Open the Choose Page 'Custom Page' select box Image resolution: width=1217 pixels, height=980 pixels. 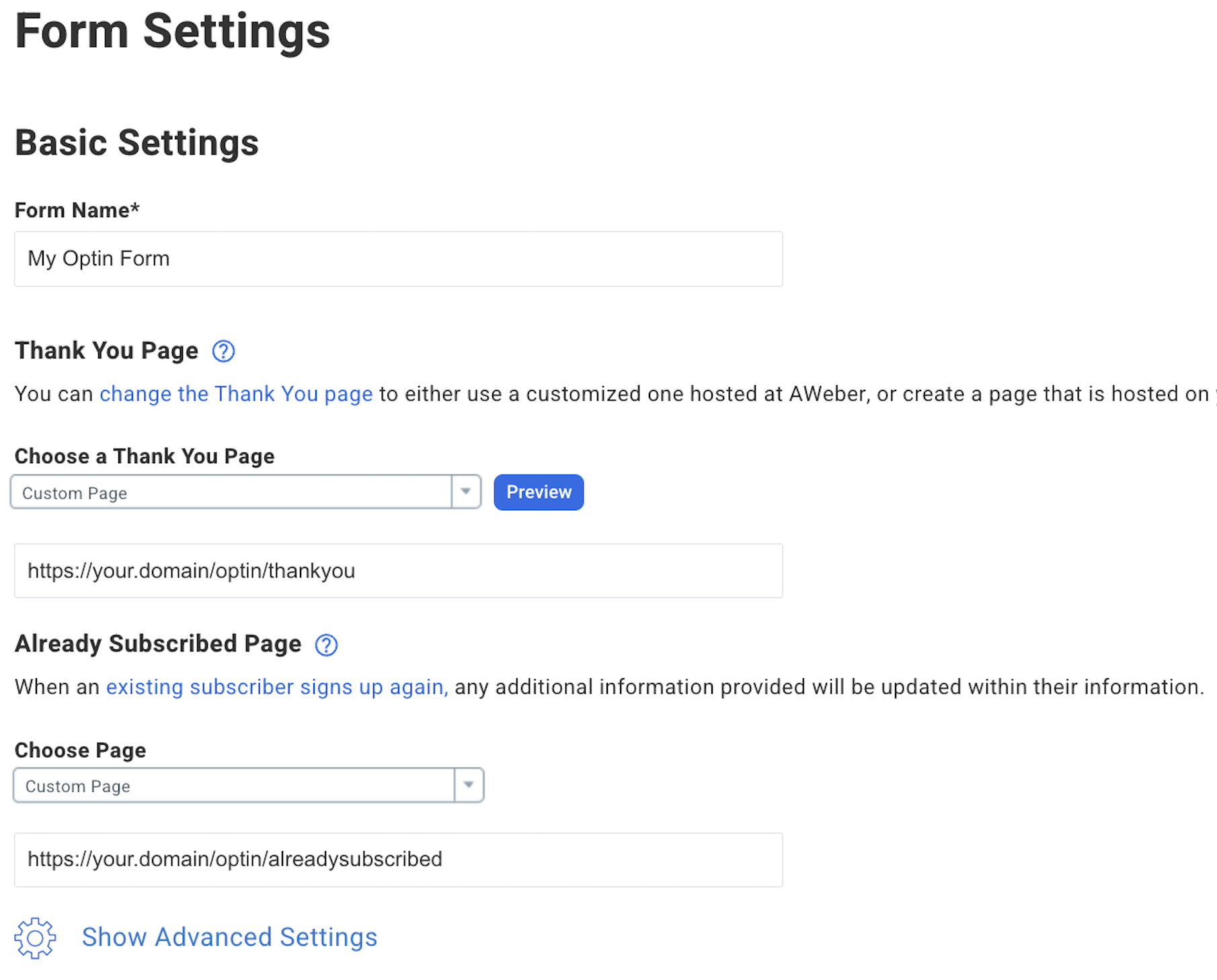(x=233, y=786)
